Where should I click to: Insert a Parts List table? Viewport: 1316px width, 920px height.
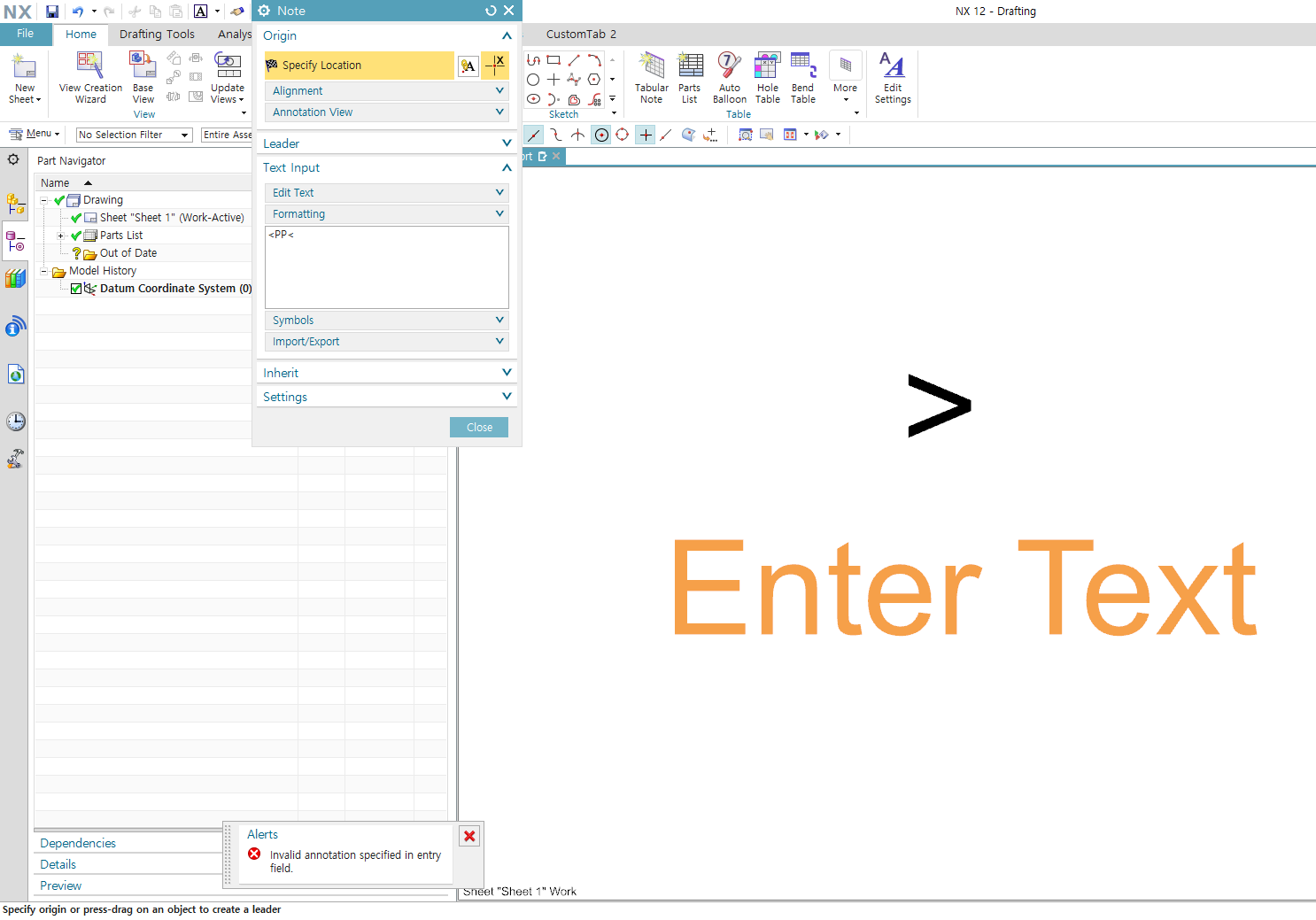pos(690,77)
